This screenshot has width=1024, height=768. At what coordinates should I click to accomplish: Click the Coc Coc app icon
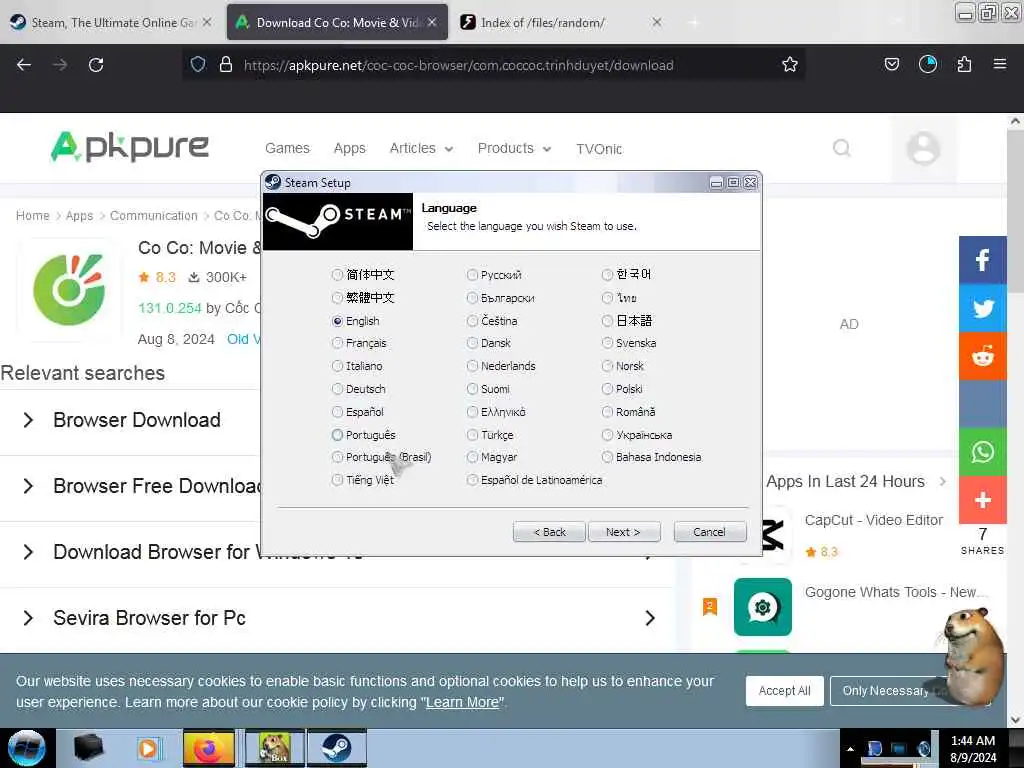69,289
